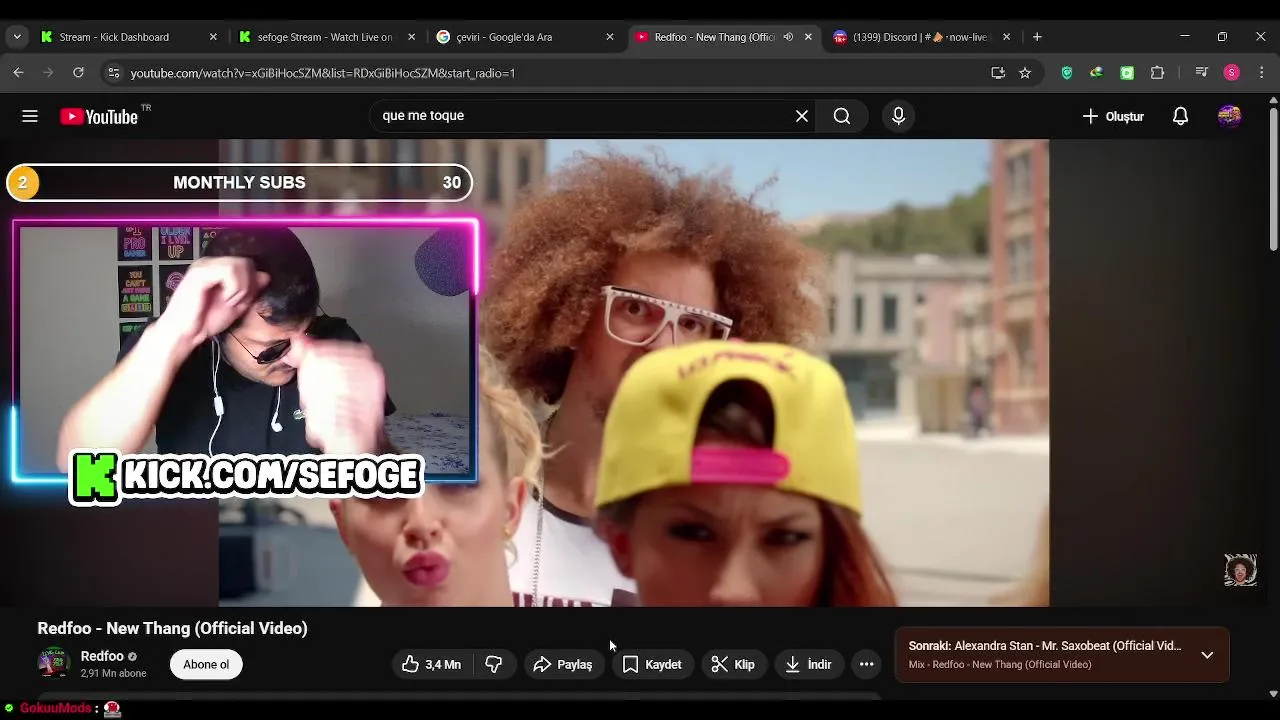The image size is (1280, 720).
Task: Install app icon in address bar
Action: coord(997,73)
